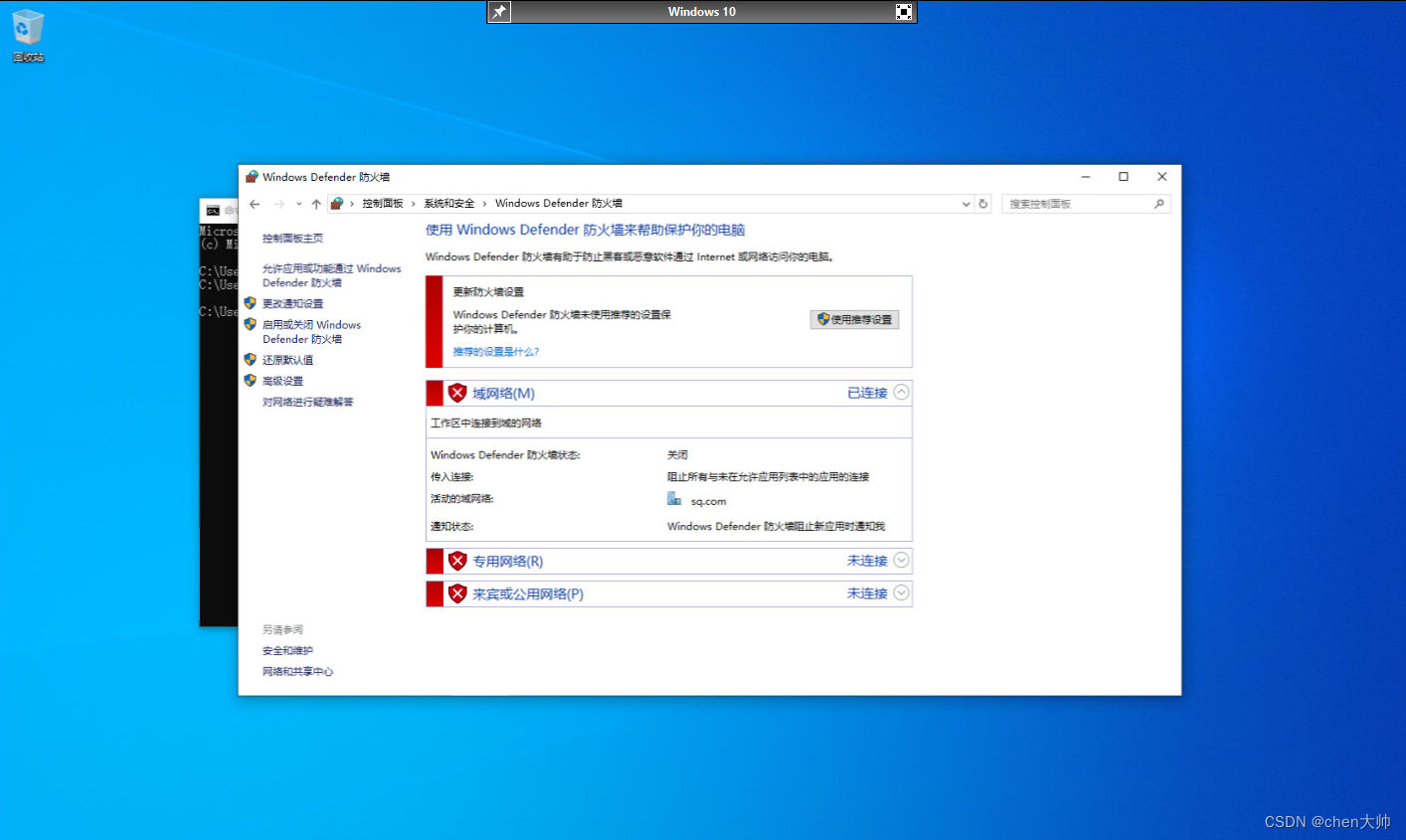Click shield icon beside 启用或关闭 Windows Defender

(x=251, y=324)
